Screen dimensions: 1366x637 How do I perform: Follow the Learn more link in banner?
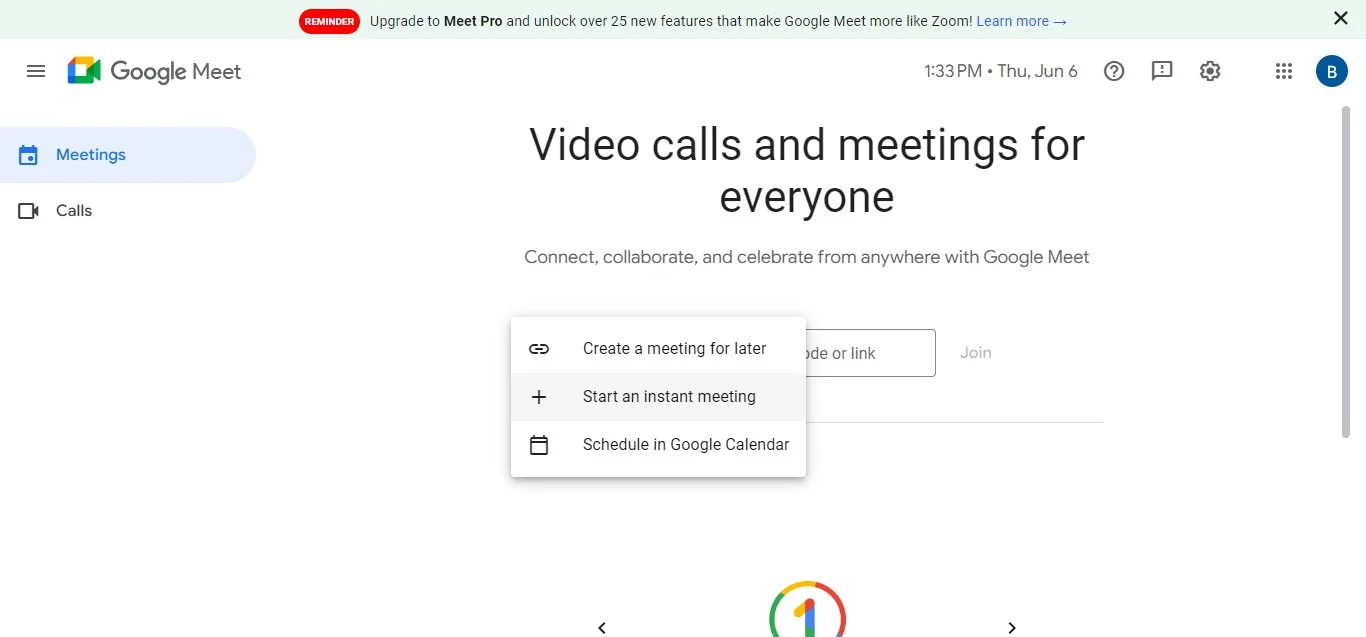tap(1022, 20)
